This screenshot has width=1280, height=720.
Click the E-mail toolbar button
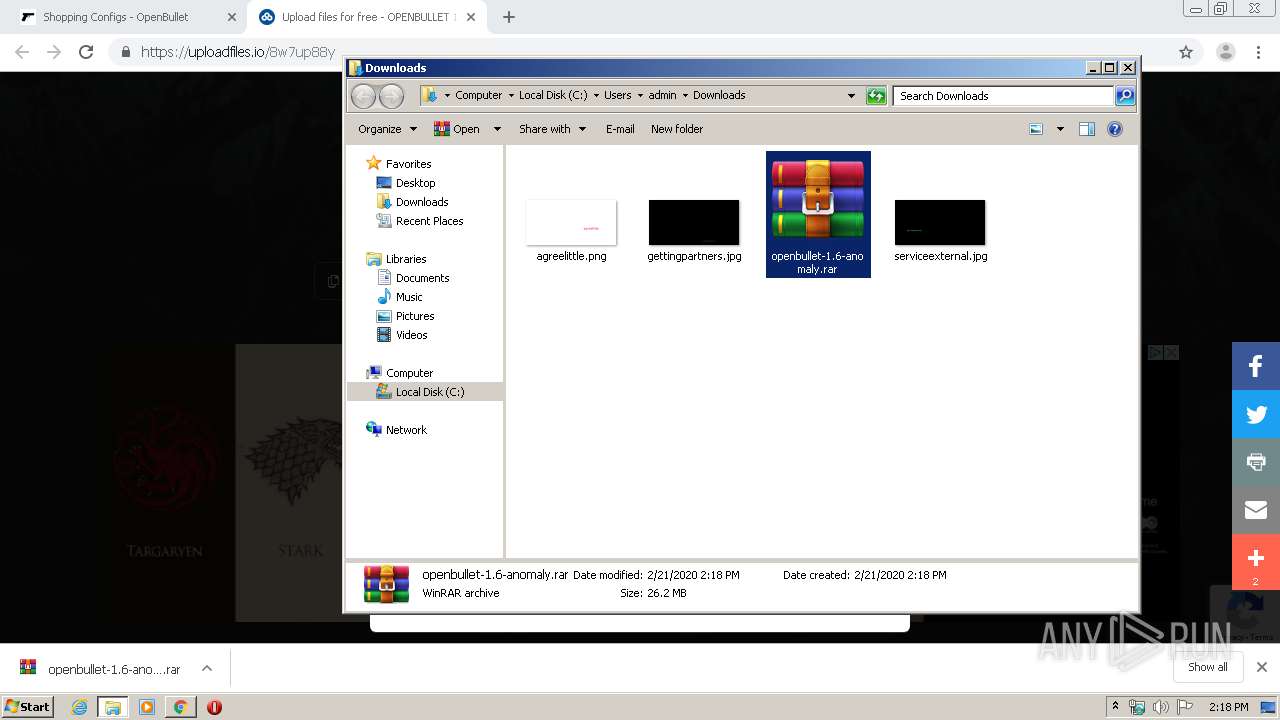620,129
